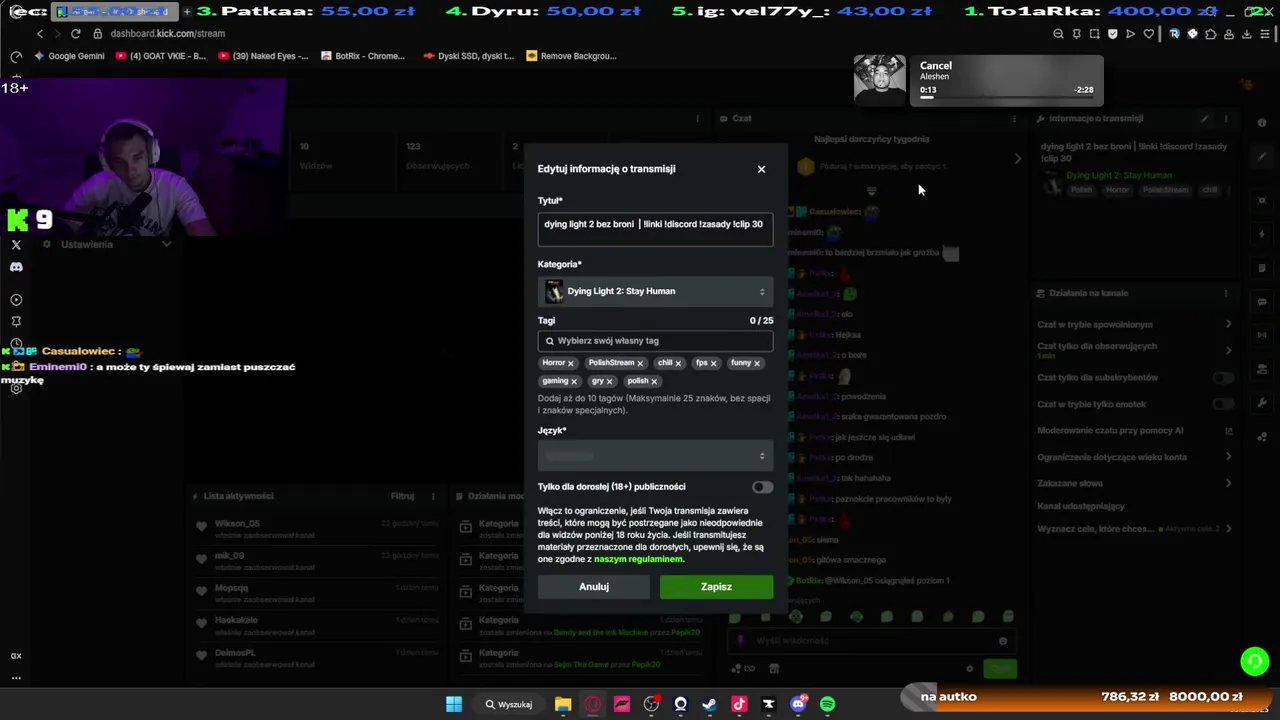
Task: Open the Dyski SSD bookmark
Action: pyautogui.click(x=468, y=56)
